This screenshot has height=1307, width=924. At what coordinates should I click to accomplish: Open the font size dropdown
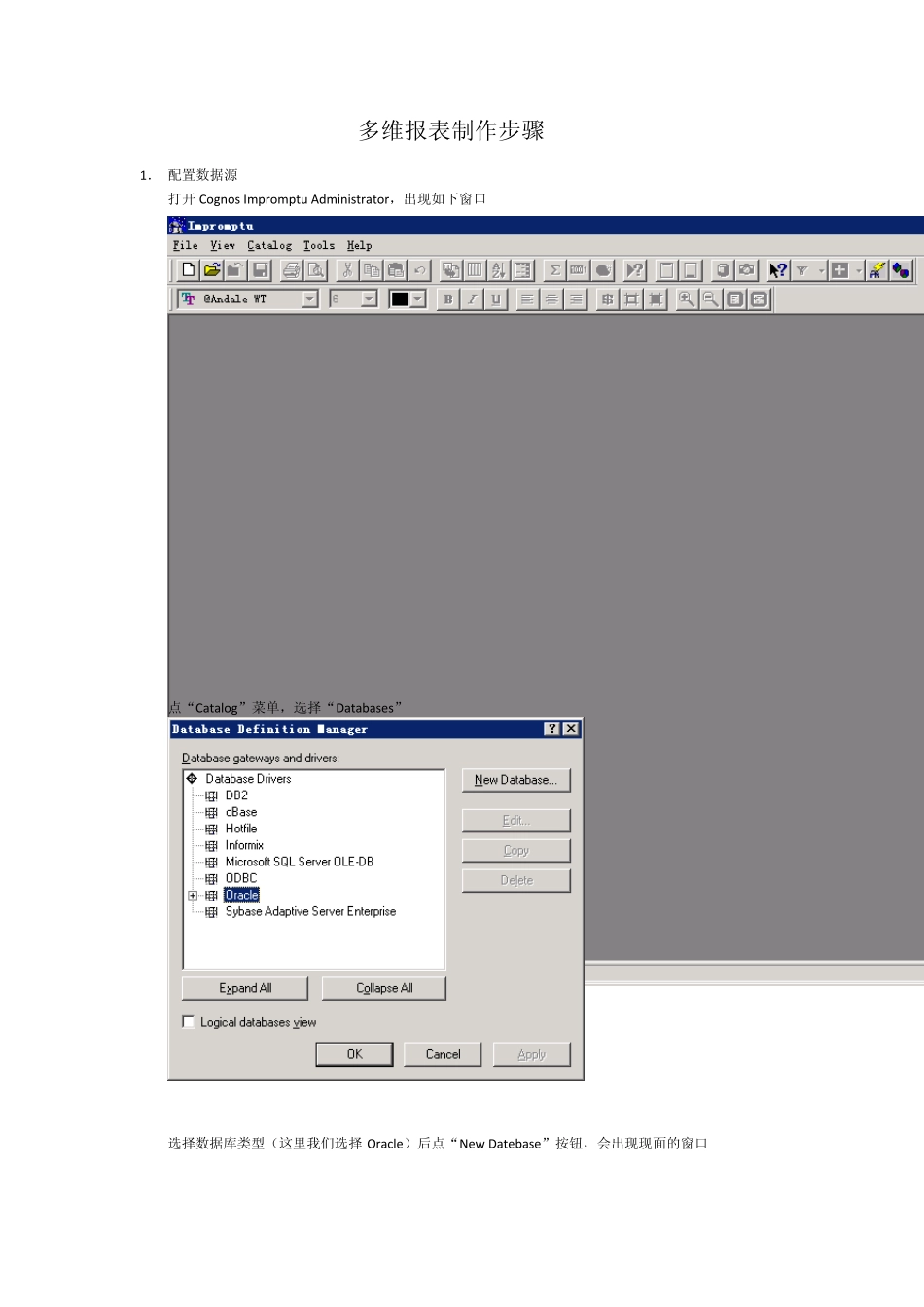[x=369, y=300]
